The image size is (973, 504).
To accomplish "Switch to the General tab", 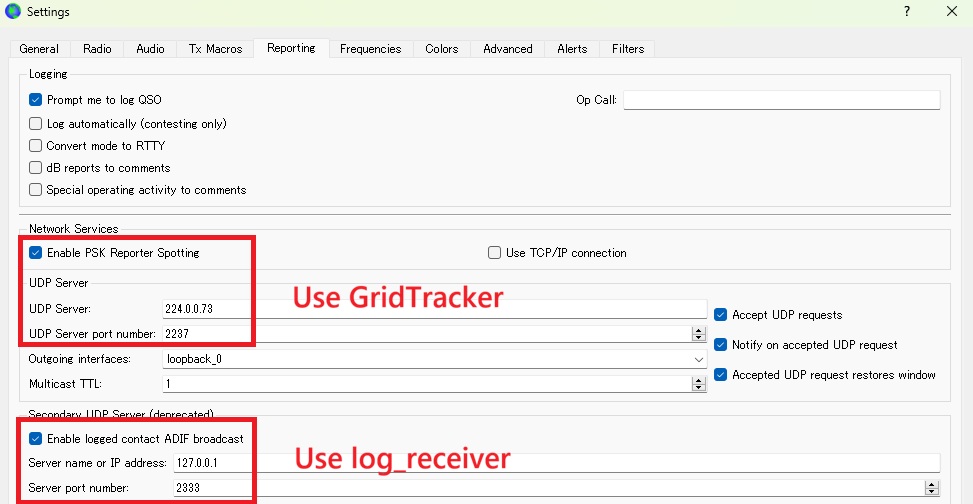I will (39, 49).
